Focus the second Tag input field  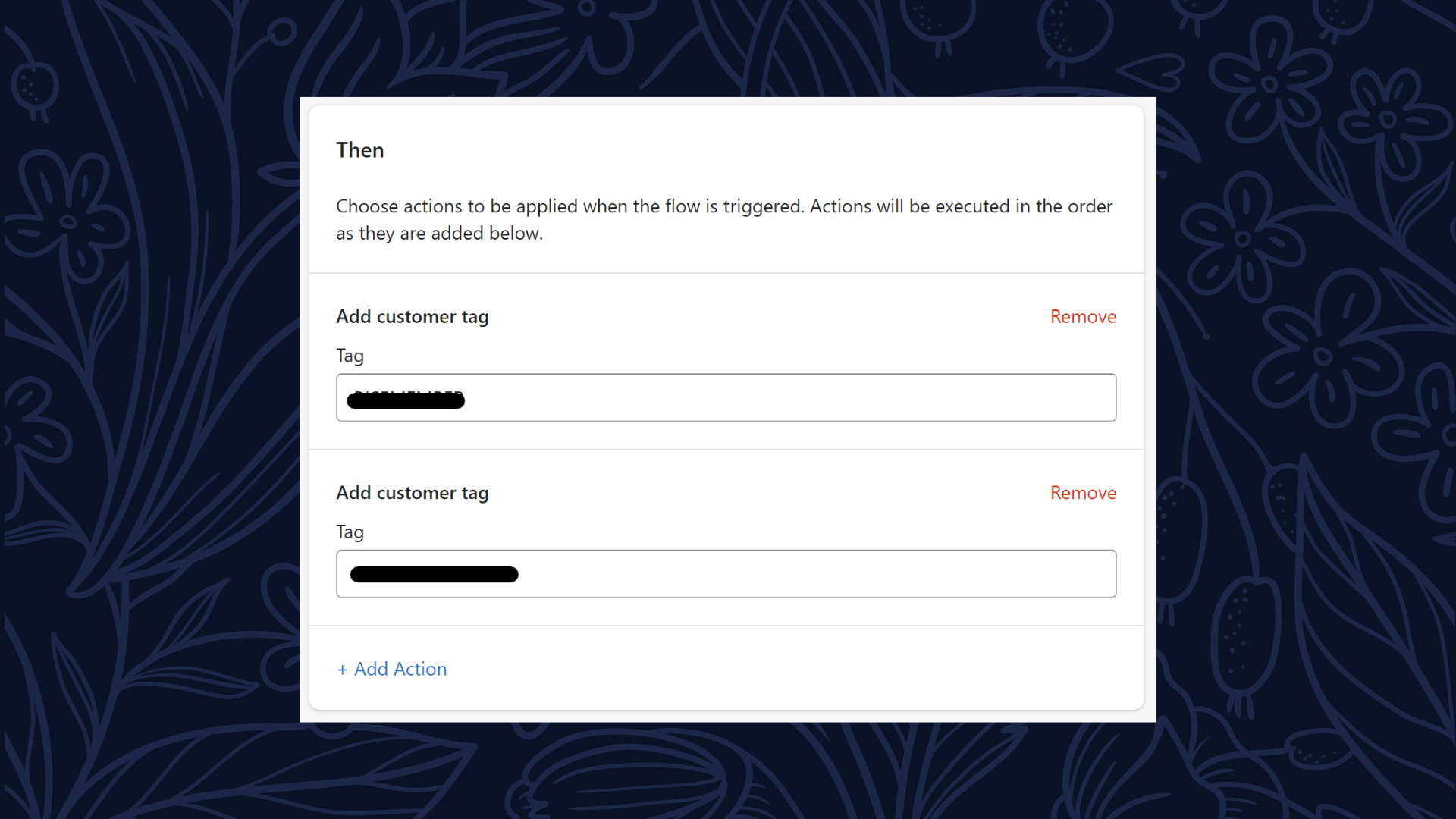tap(758, 574)
